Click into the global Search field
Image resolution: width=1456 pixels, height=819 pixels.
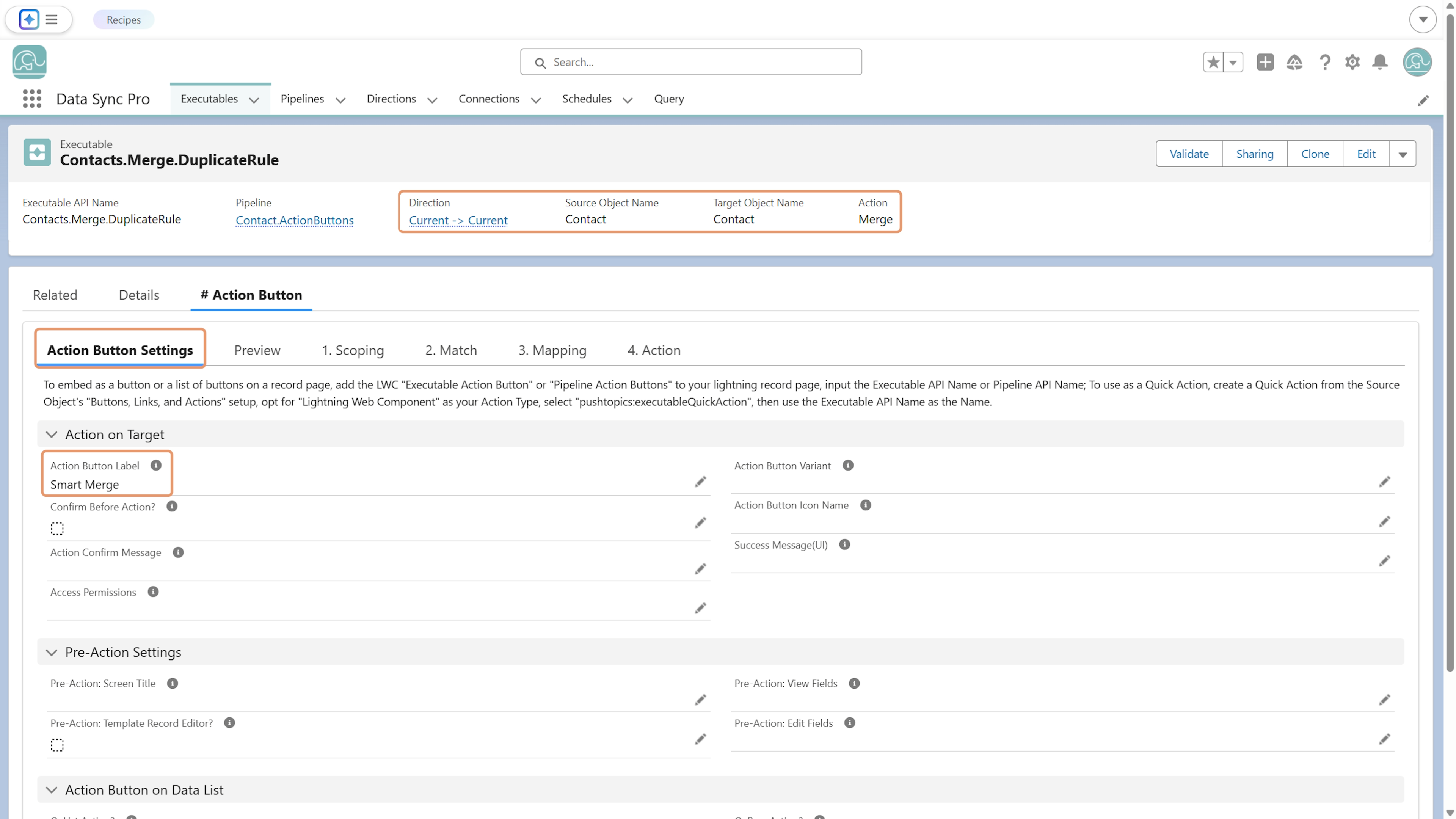(x=691, y=62)
